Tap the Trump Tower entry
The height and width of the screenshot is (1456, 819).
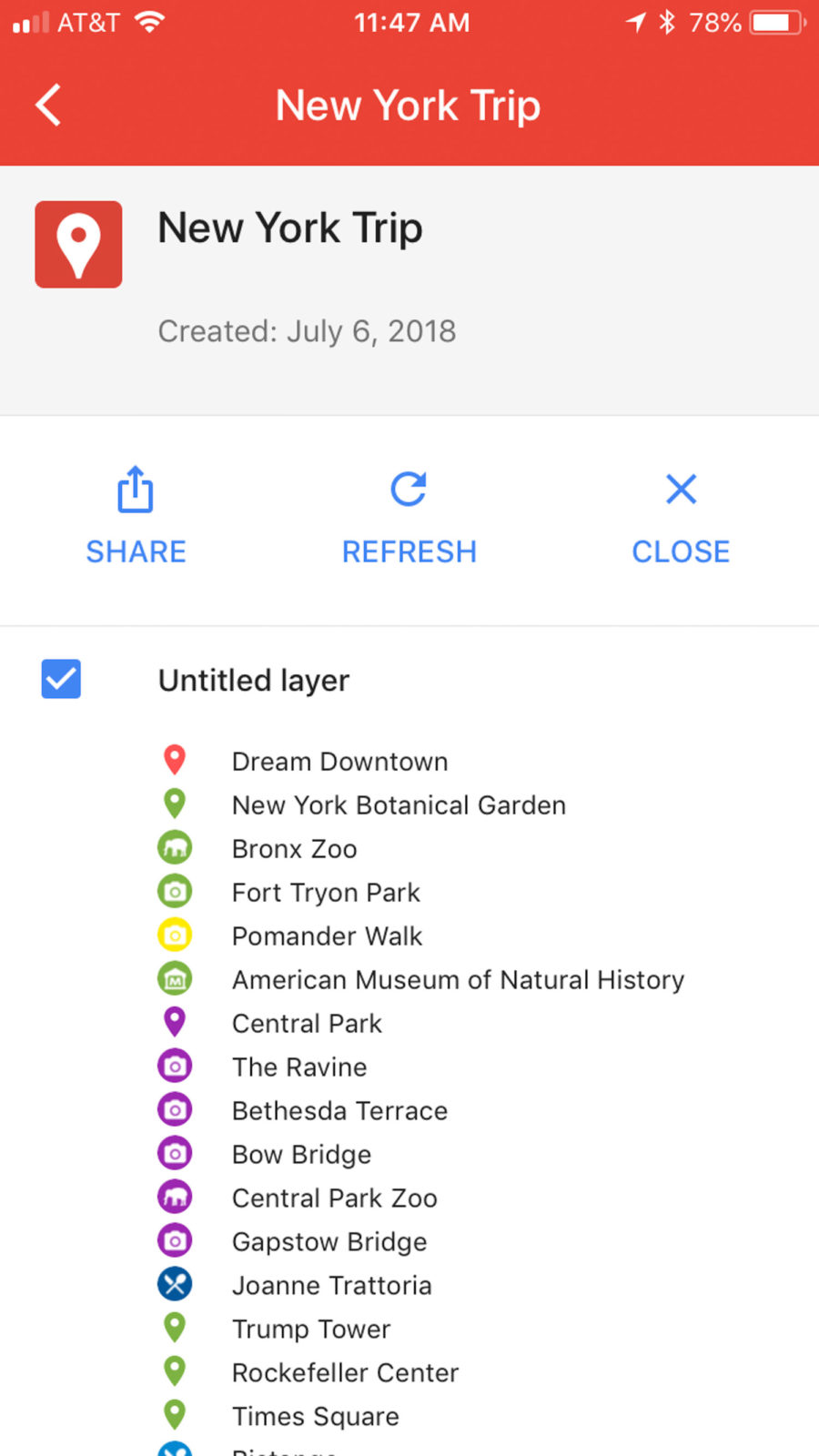point(310,1330)
